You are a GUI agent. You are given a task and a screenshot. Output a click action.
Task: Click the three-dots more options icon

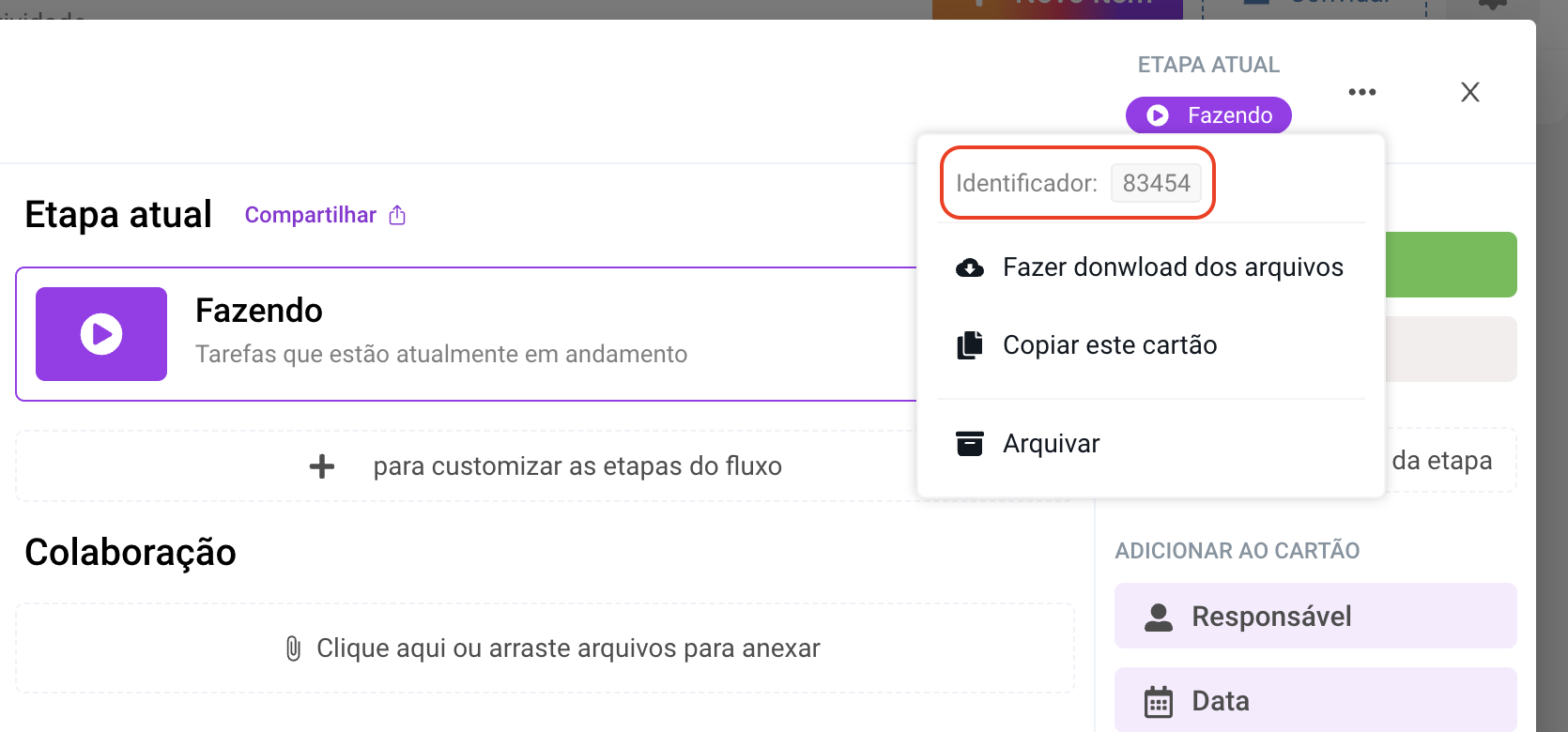[1361, 92]
